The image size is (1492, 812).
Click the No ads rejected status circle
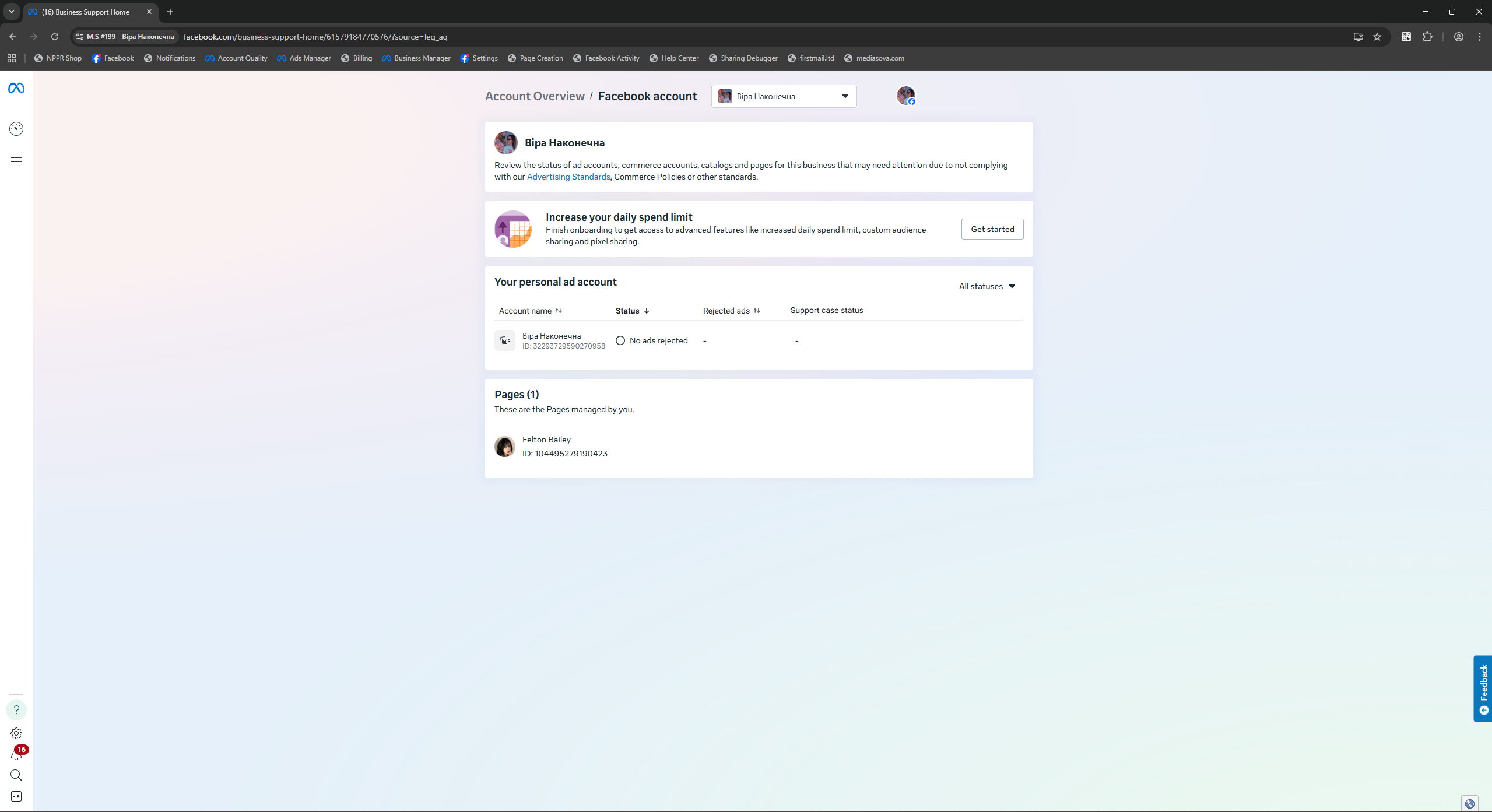point(620,340)
